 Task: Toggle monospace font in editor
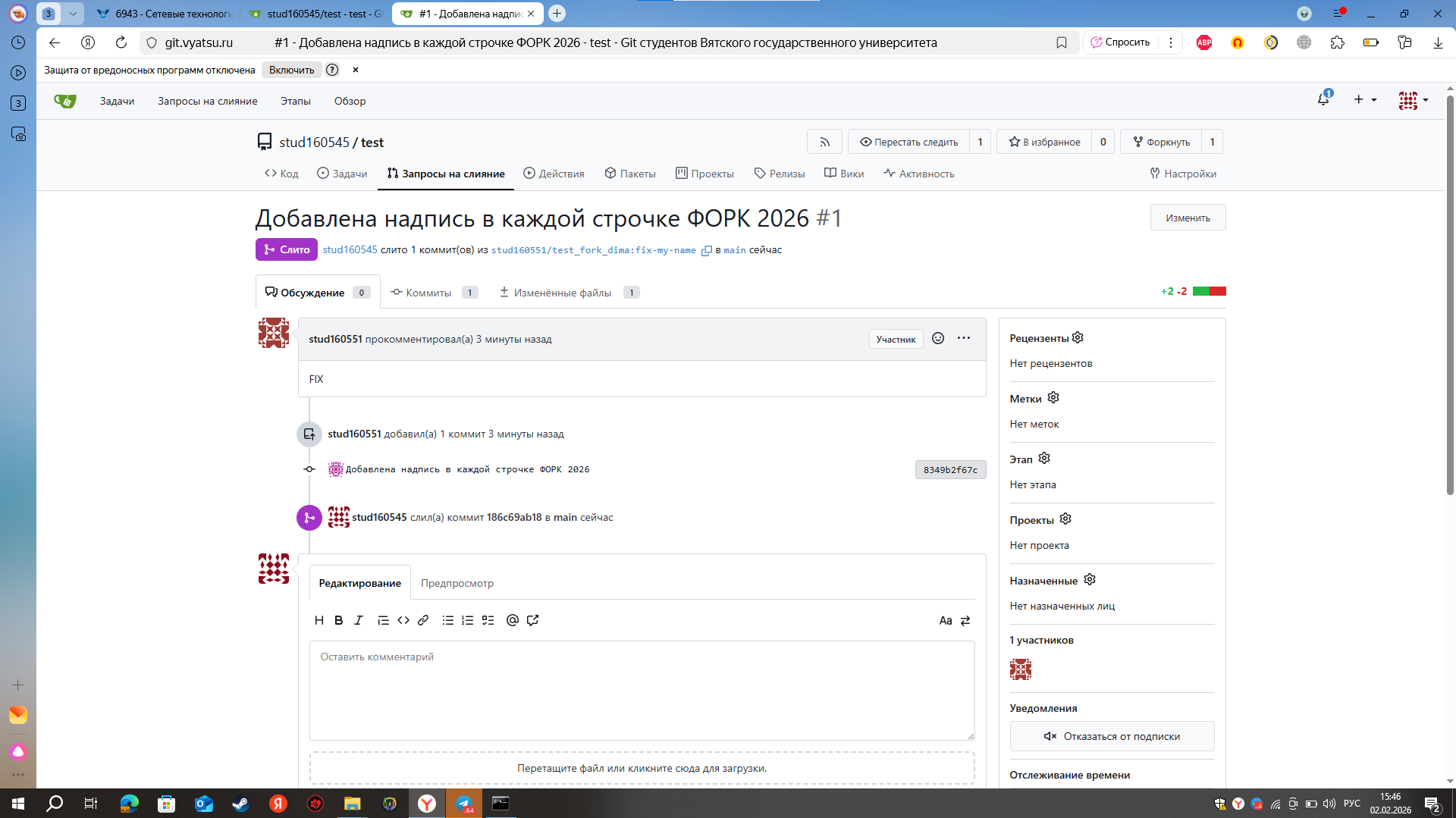click(945, 620)
